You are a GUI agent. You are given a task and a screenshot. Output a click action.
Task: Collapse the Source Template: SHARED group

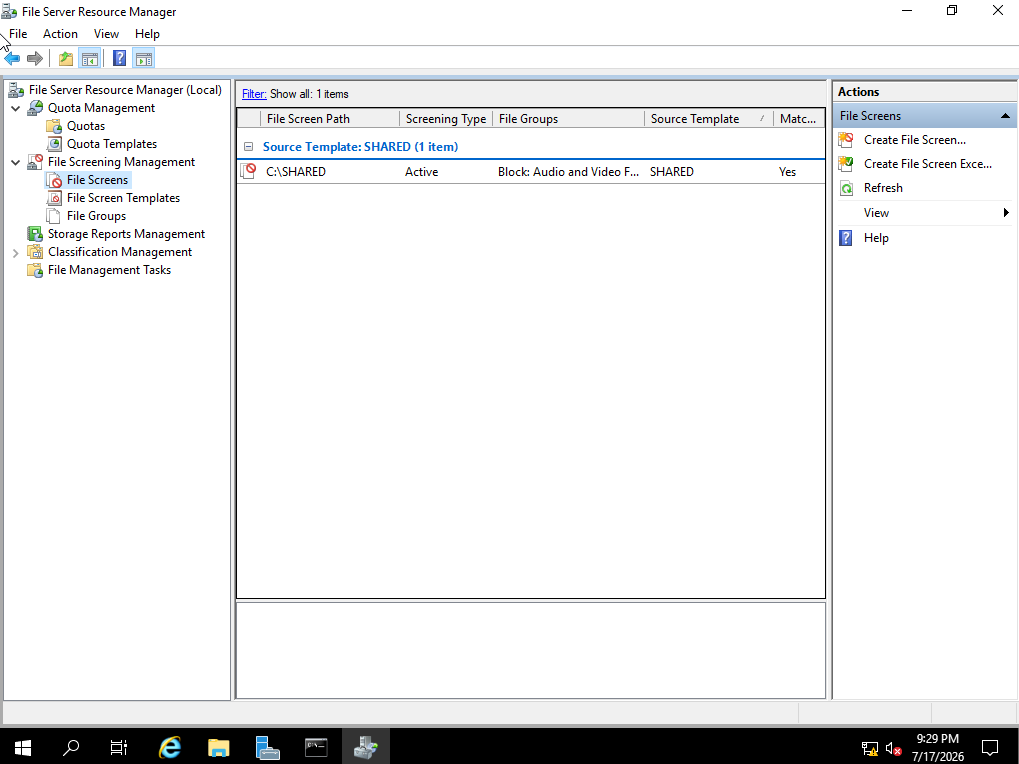248,147
